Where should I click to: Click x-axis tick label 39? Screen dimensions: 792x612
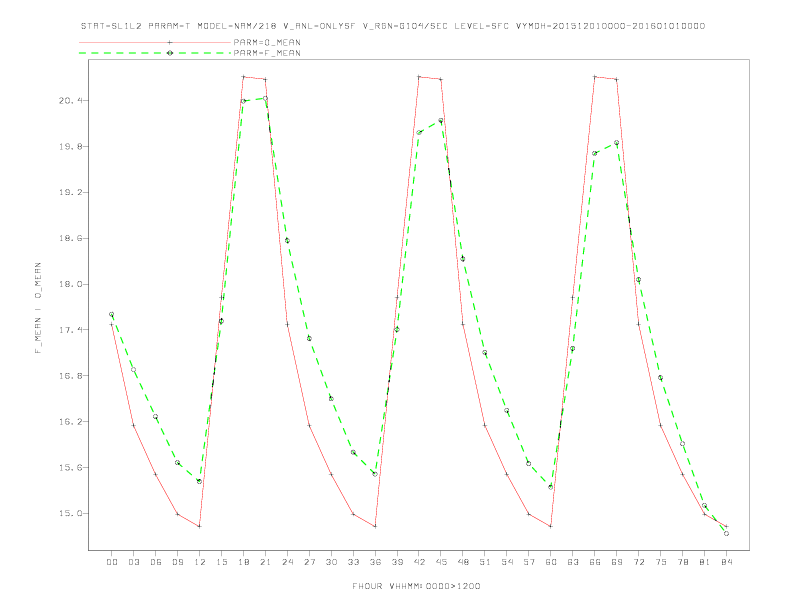click(x=397, y=562)
